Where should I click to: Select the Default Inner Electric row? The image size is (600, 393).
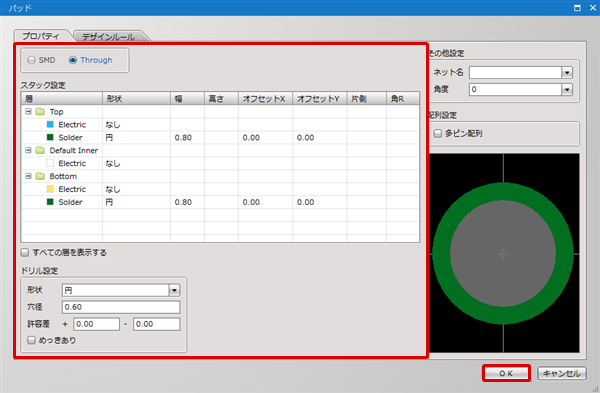(x=220, y=163)
